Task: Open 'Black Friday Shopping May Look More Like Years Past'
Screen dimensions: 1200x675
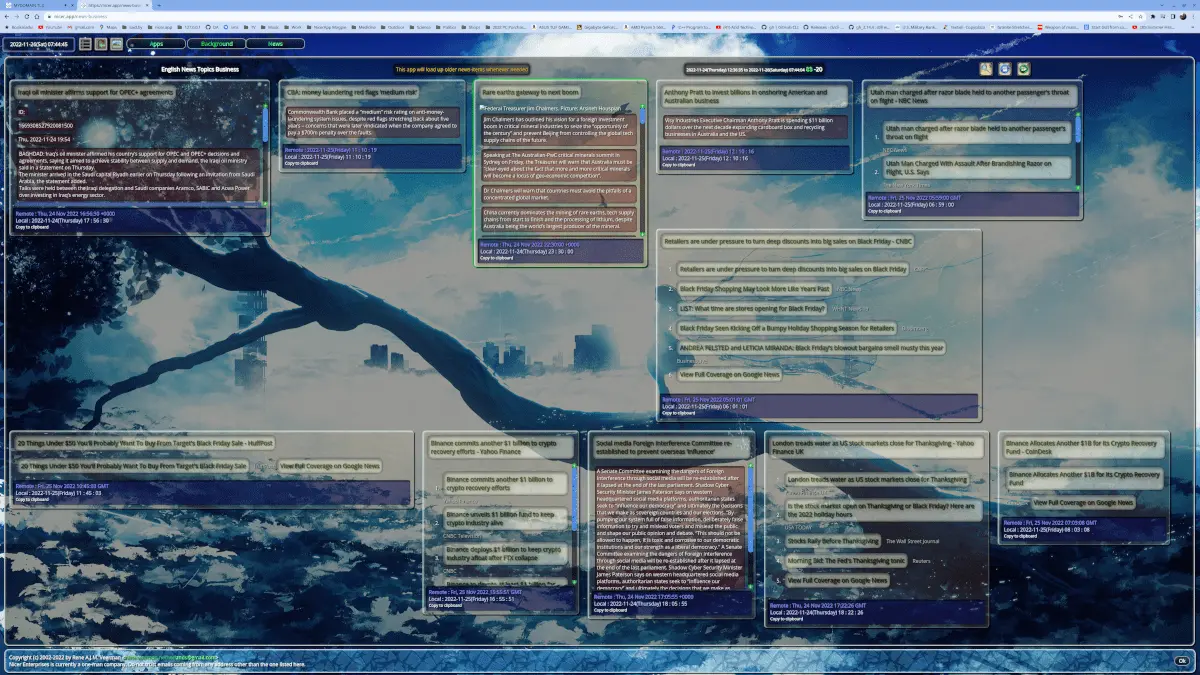Action: [x=755, y=289]
